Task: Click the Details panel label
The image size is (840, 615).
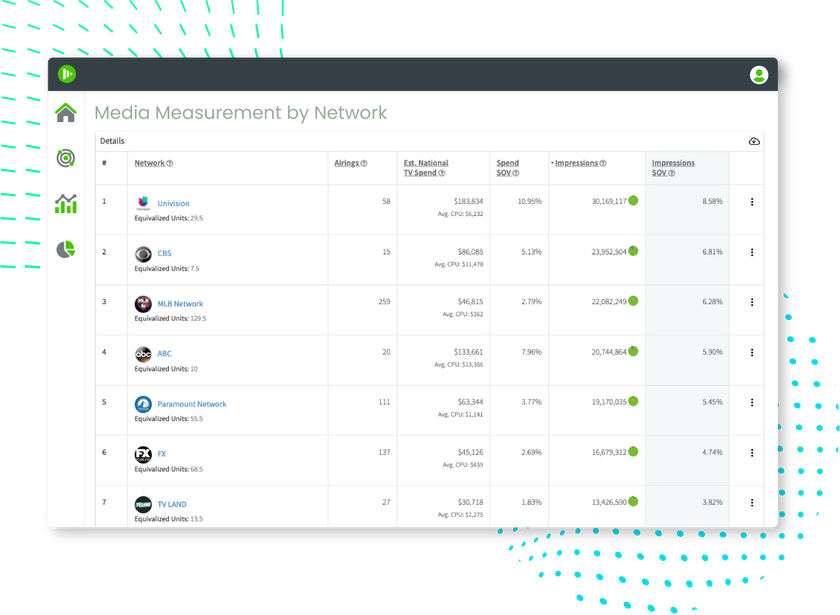Action: 112,141
